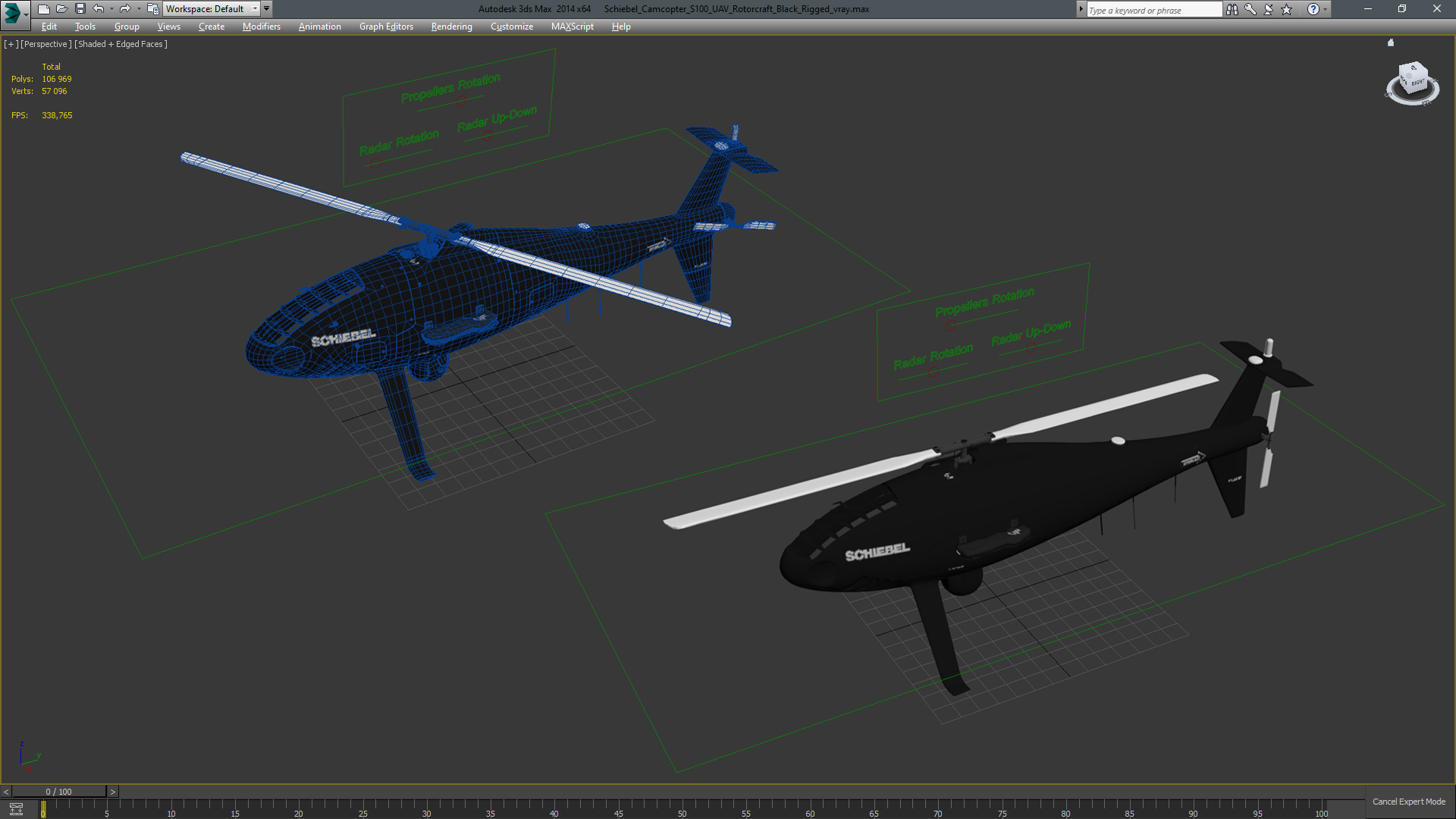Viewport: 1456px width, 819px height.
Task: Click the Favorites star icon
Action: click(1287, 9)
